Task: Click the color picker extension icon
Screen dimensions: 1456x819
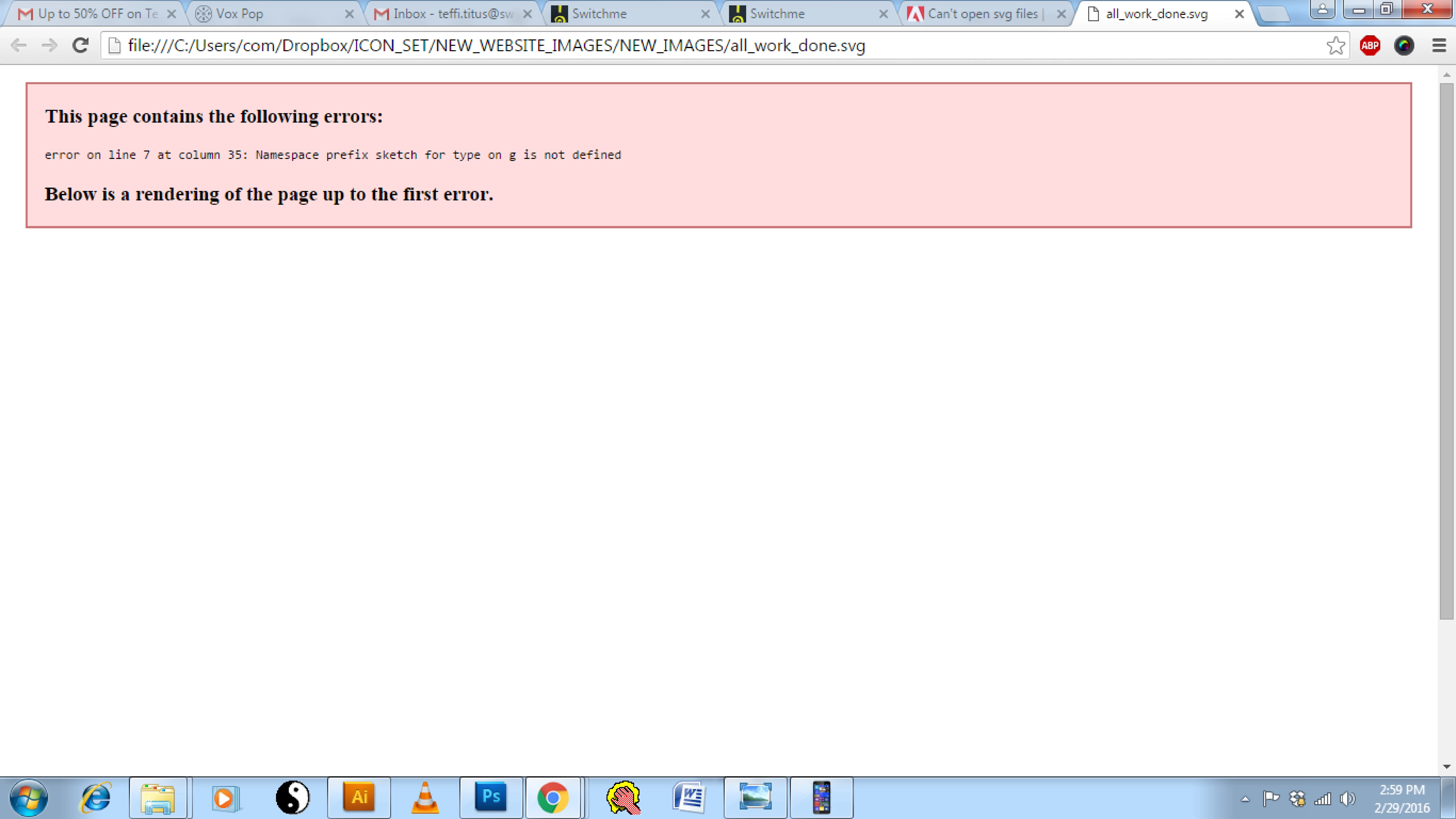Action: click(1404, 45)
